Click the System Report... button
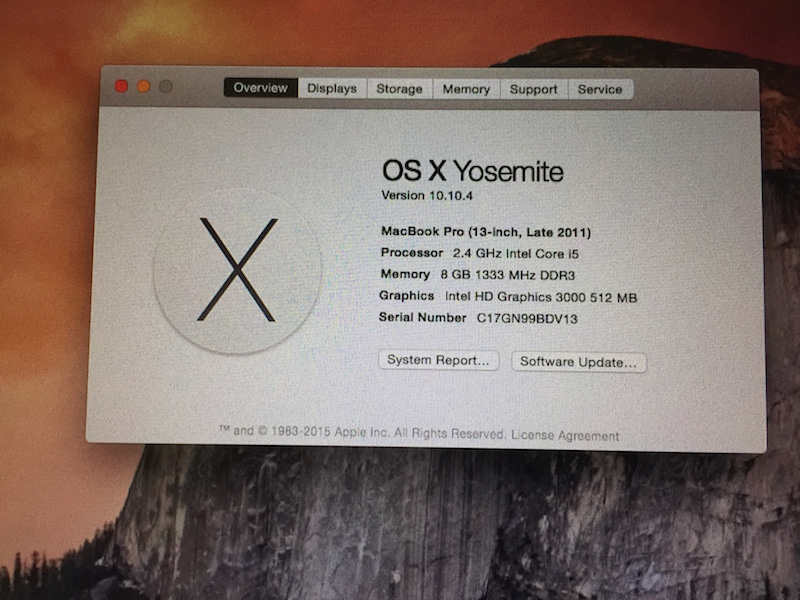Viewport: 800px width, 600px height. [x=438, y=360]
